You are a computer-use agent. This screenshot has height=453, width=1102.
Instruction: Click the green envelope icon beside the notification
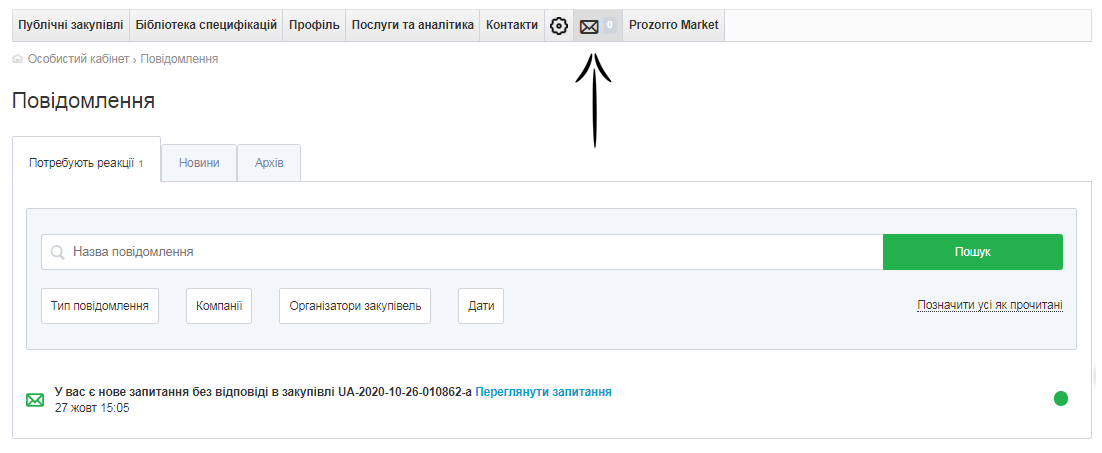point(35,400)
